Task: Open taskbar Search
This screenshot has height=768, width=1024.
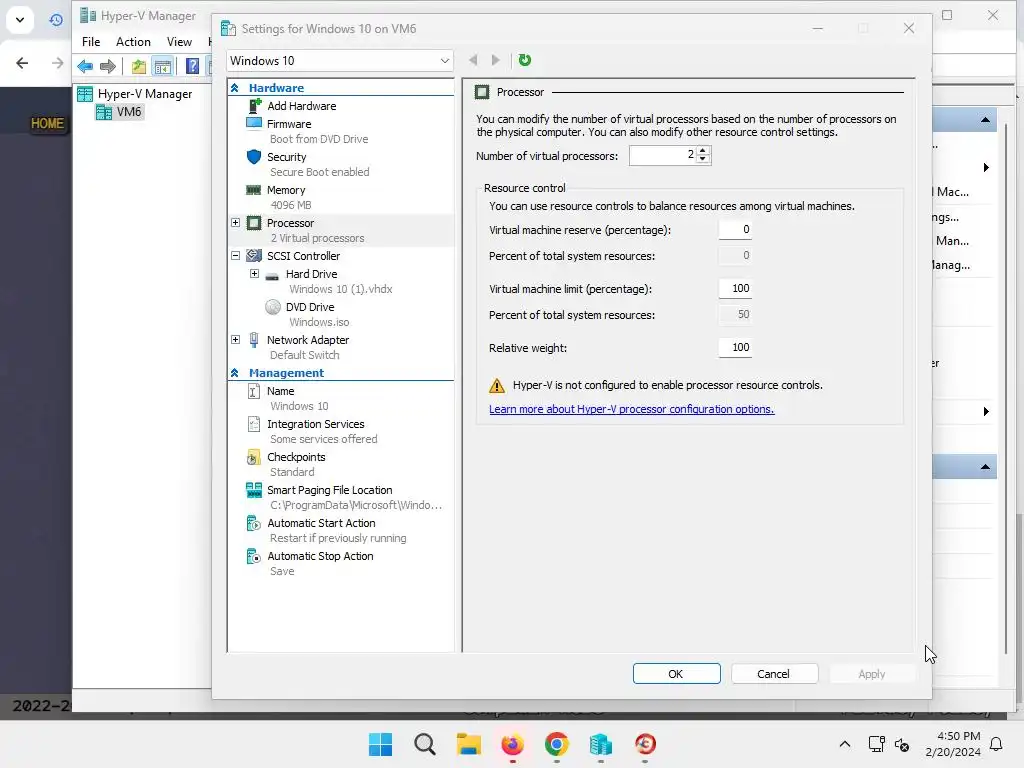Action: pyautogui.click(x=424, y=744)
